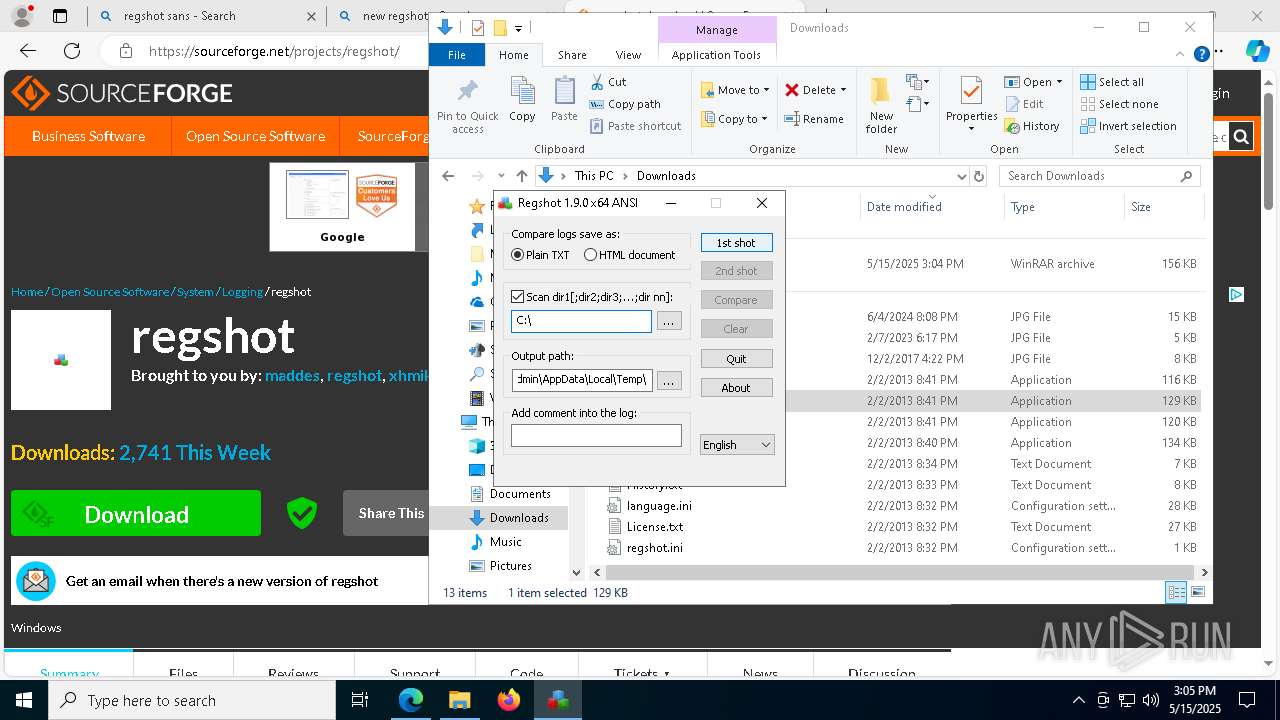
Task: Click Select none in the ribbon
Action: [1120, 104]
